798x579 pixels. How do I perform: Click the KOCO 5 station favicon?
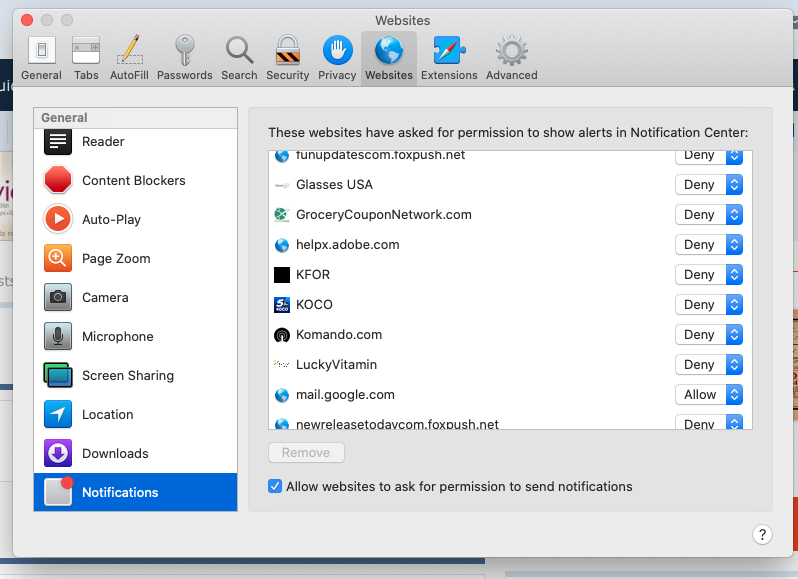click(282, 305)
